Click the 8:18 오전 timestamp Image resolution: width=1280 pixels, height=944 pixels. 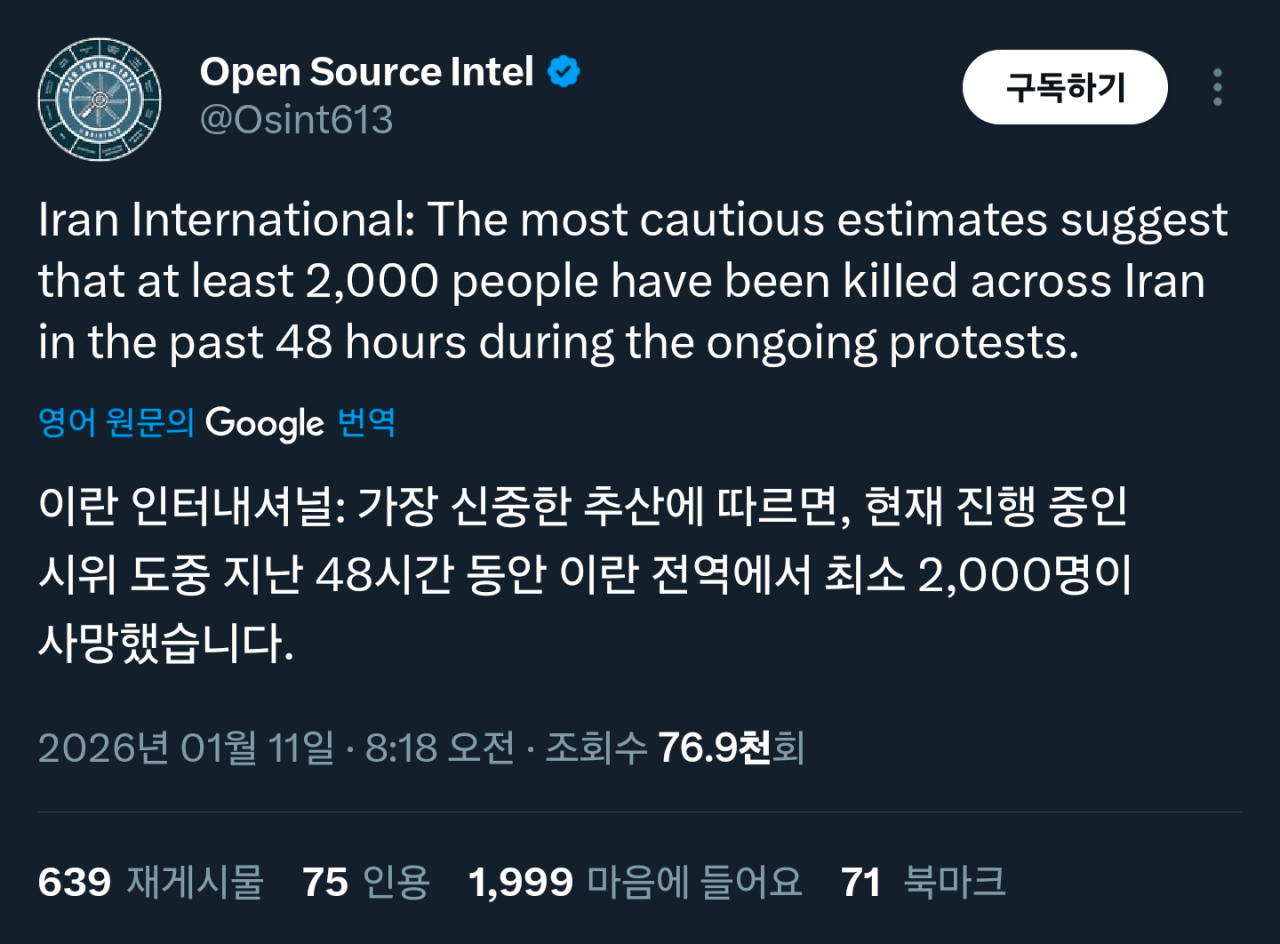click(x=440, y=748)
